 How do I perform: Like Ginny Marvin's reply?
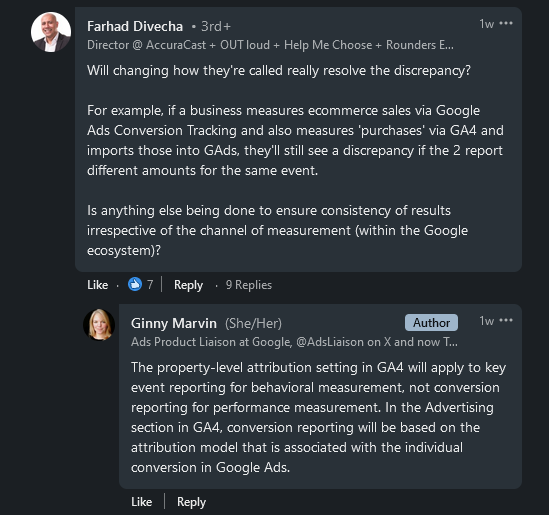click(141, 502)
